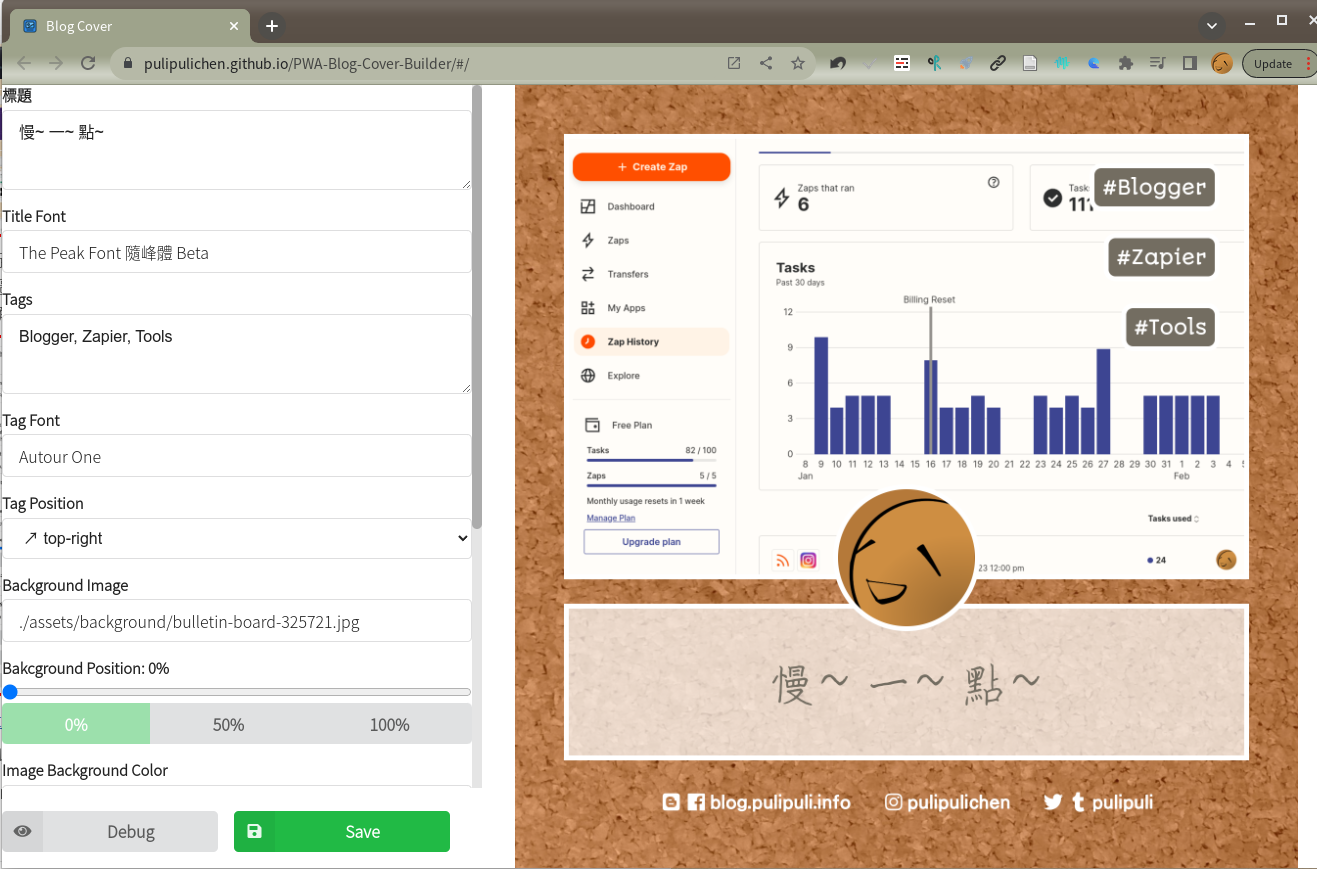Open the Chrome profile avatar
The height and width of the screenshot is (869, 1317).
(x=1222, y=63)
